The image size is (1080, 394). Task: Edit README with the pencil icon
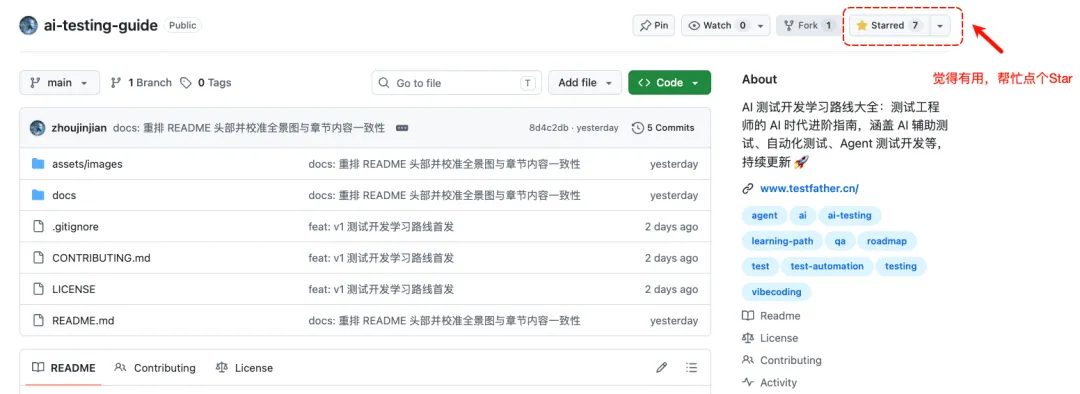click(x=661, y=368)
